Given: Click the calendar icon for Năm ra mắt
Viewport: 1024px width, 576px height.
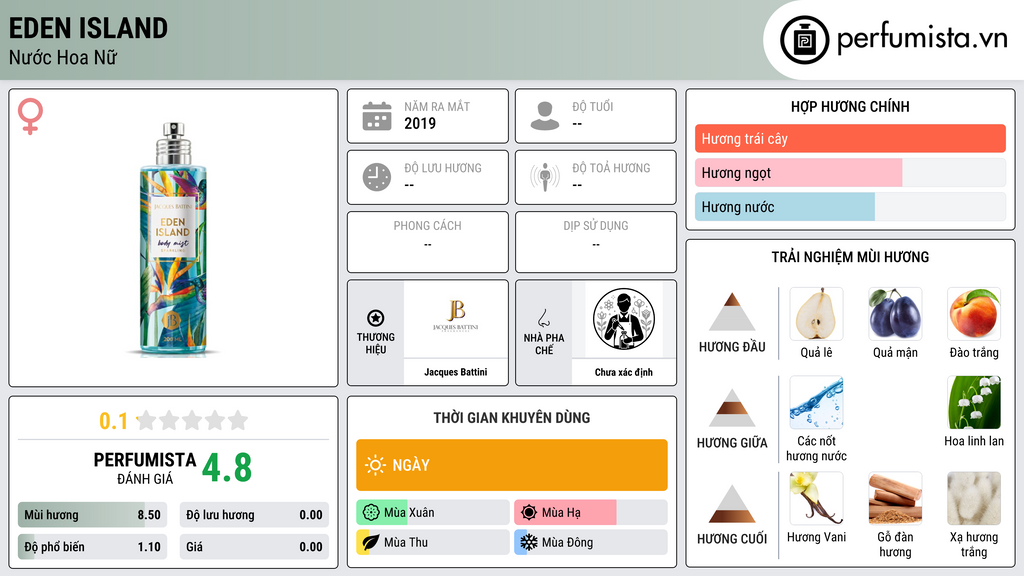Looking at the screenshot, I should pos(377,116).
